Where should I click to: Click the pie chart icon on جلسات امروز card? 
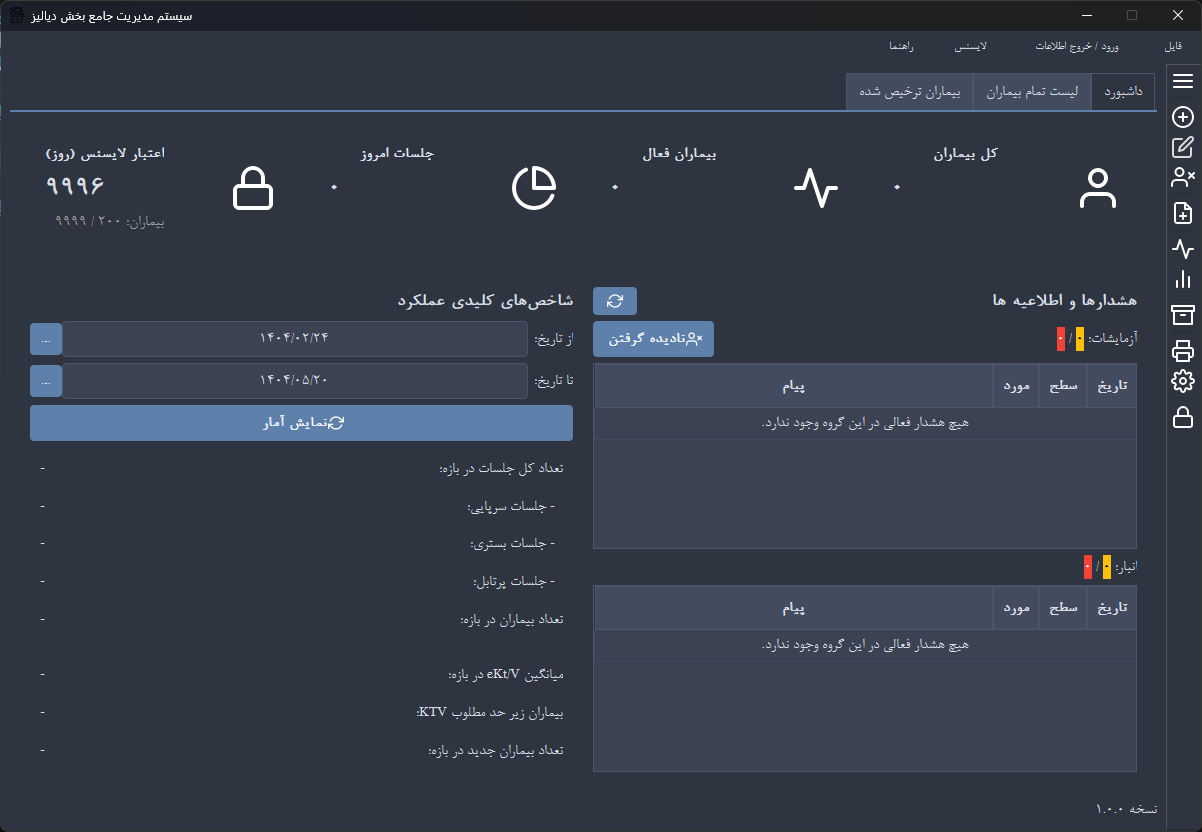point(534,188)
